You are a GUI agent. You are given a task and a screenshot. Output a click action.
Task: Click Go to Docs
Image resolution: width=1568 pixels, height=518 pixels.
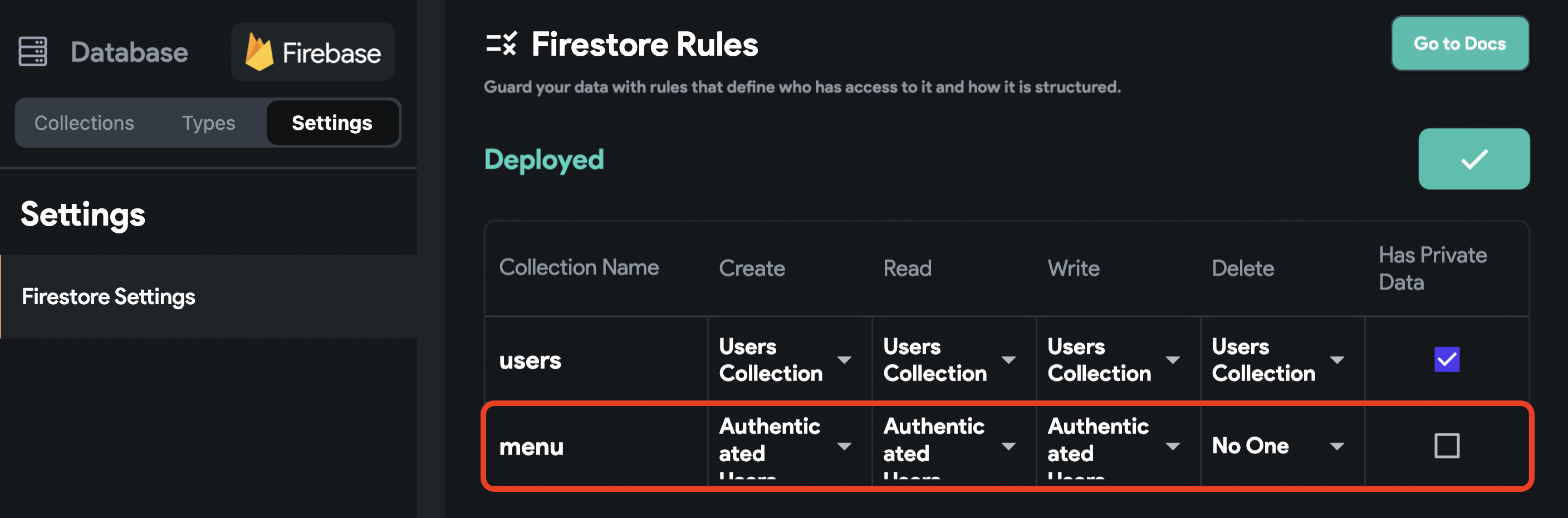[x=1459, y=43]
